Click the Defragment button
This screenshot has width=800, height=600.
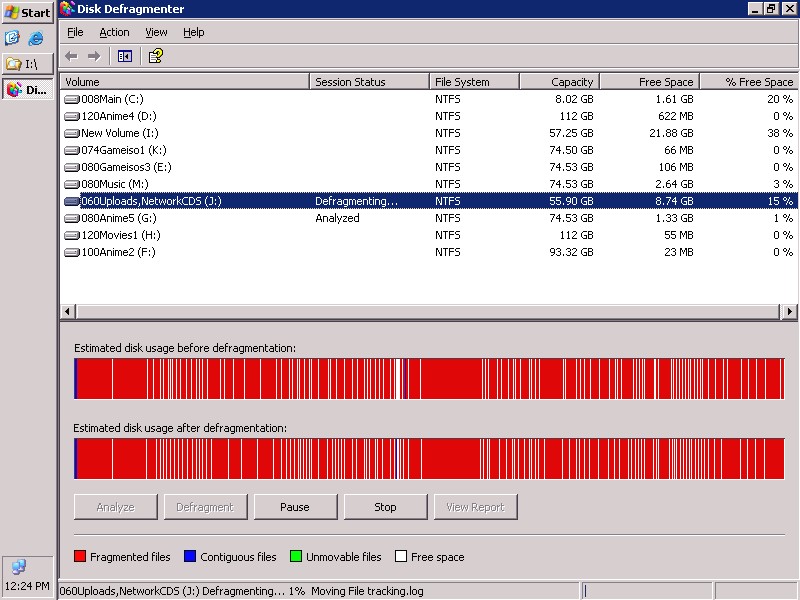(x=206, y=507)
